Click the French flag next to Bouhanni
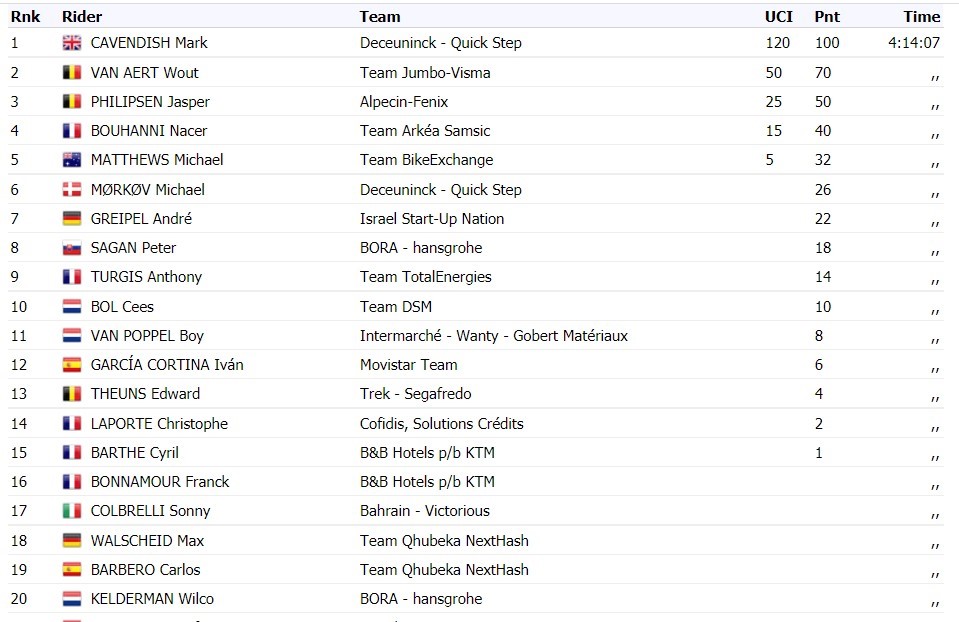The height and width of the screenshot is (622, 959). 72,131
